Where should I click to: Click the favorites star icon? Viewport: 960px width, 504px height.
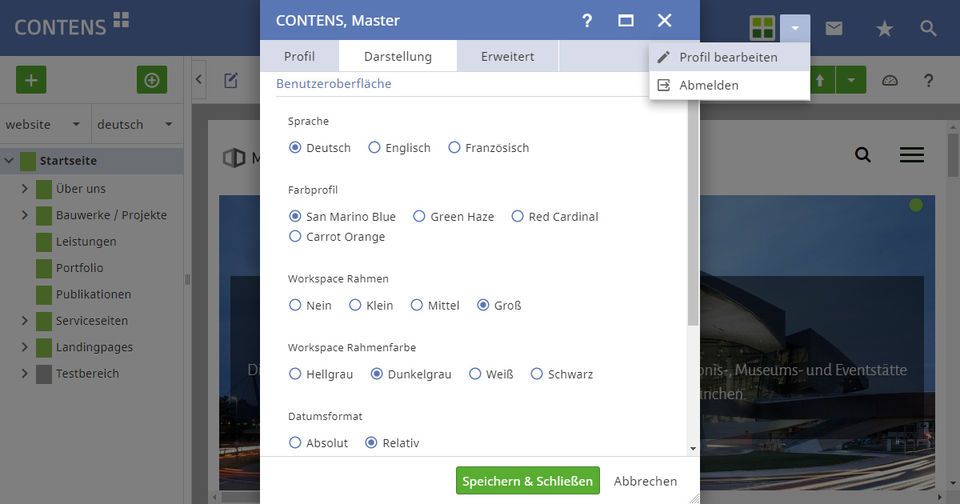pos(884,29)
